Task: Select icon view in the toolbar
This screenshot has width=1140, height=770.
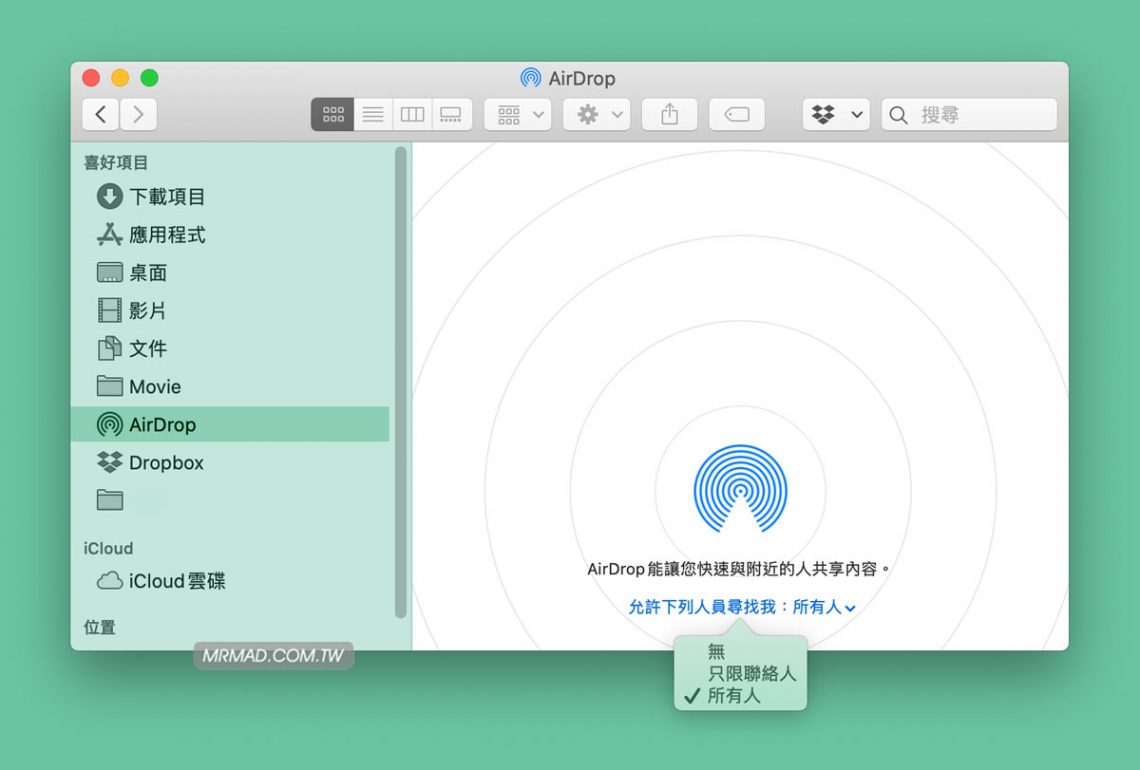Action: tap(331, 114)
